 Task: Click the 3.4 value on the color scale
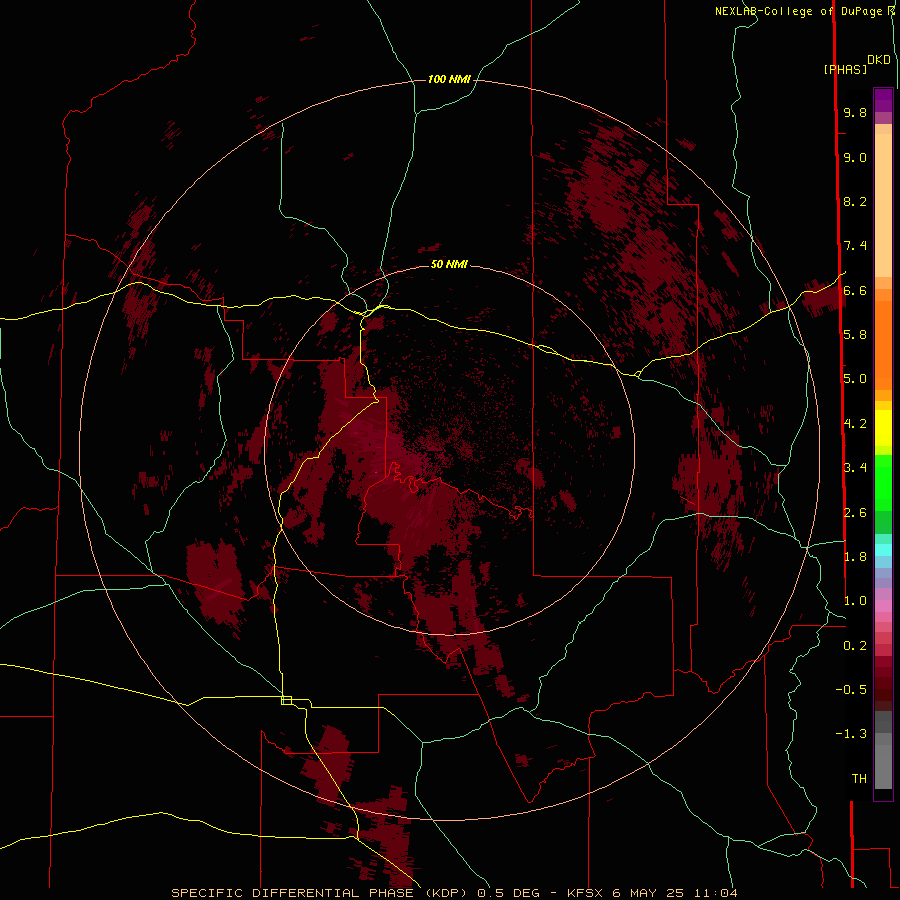coord(855,468)
